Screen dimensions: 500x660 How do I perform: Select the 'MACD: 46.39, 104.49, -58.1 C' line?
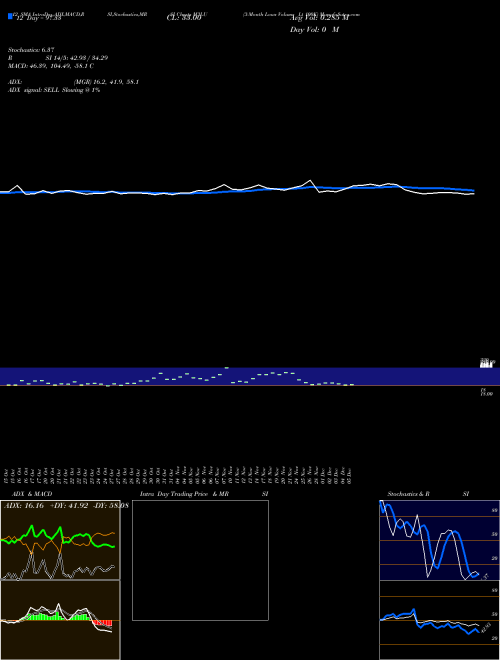click(x=51, y=66)
